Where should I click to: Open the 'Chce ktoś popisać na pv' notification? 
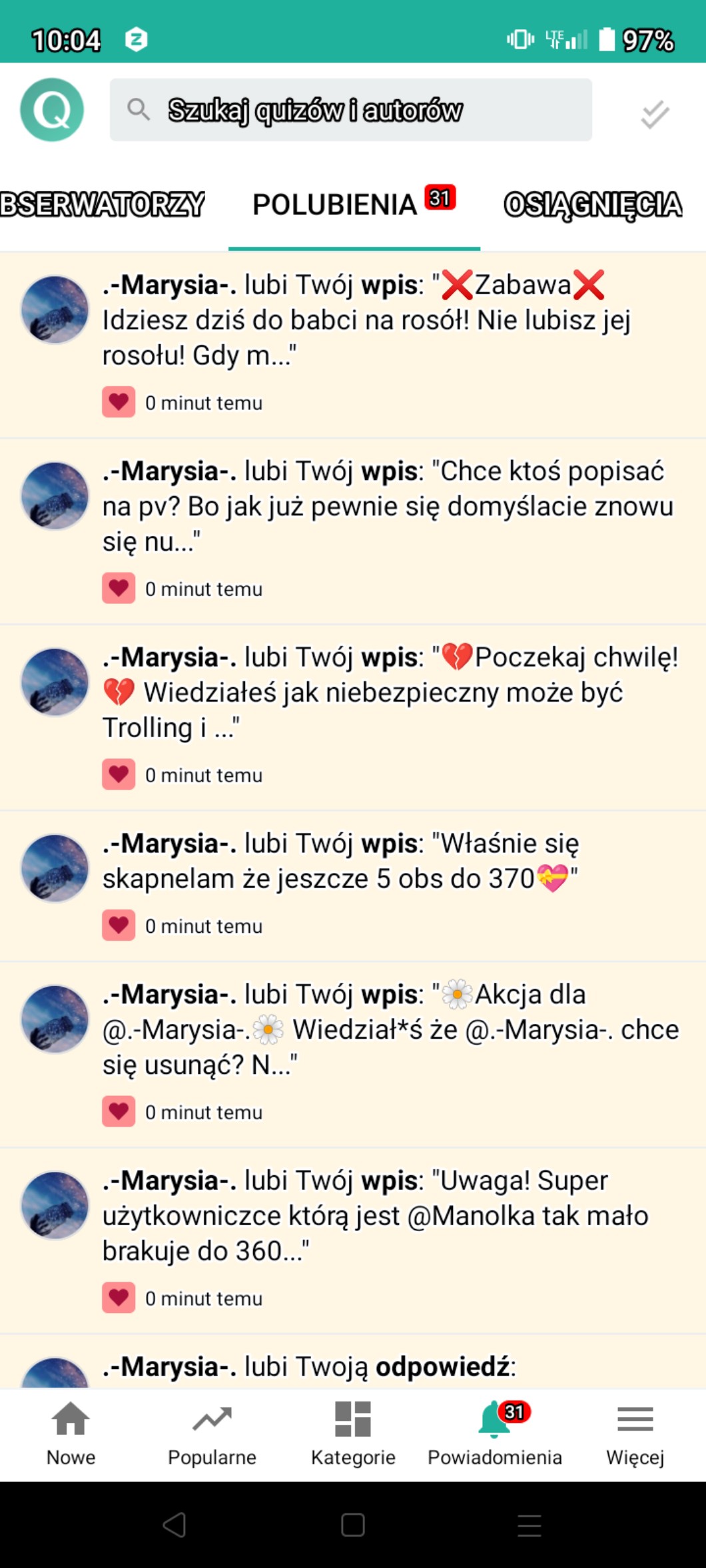point(353,531)
